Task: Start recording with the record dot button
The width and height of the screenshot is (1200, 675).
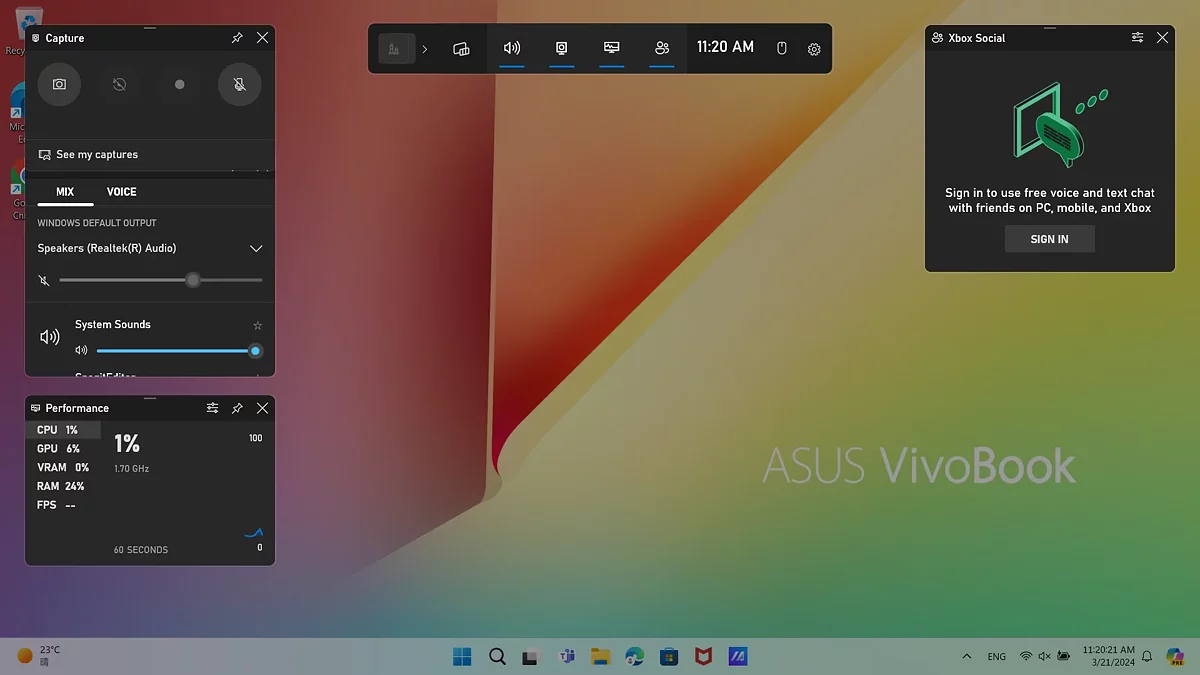Action: pyautogui.click(x=179, y=85)
